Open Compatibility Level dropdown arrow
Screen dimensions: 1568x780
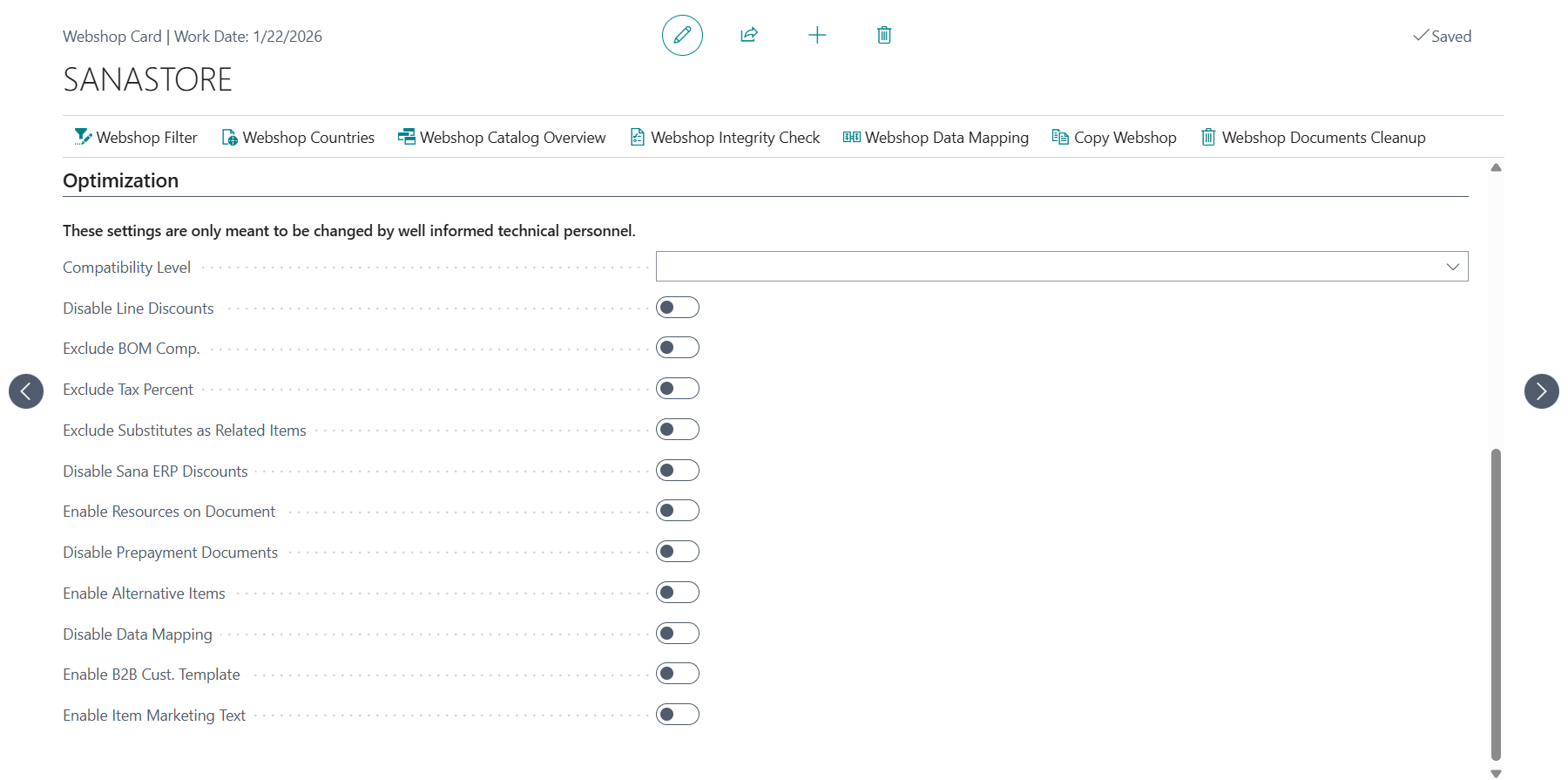click(1452, 267)
